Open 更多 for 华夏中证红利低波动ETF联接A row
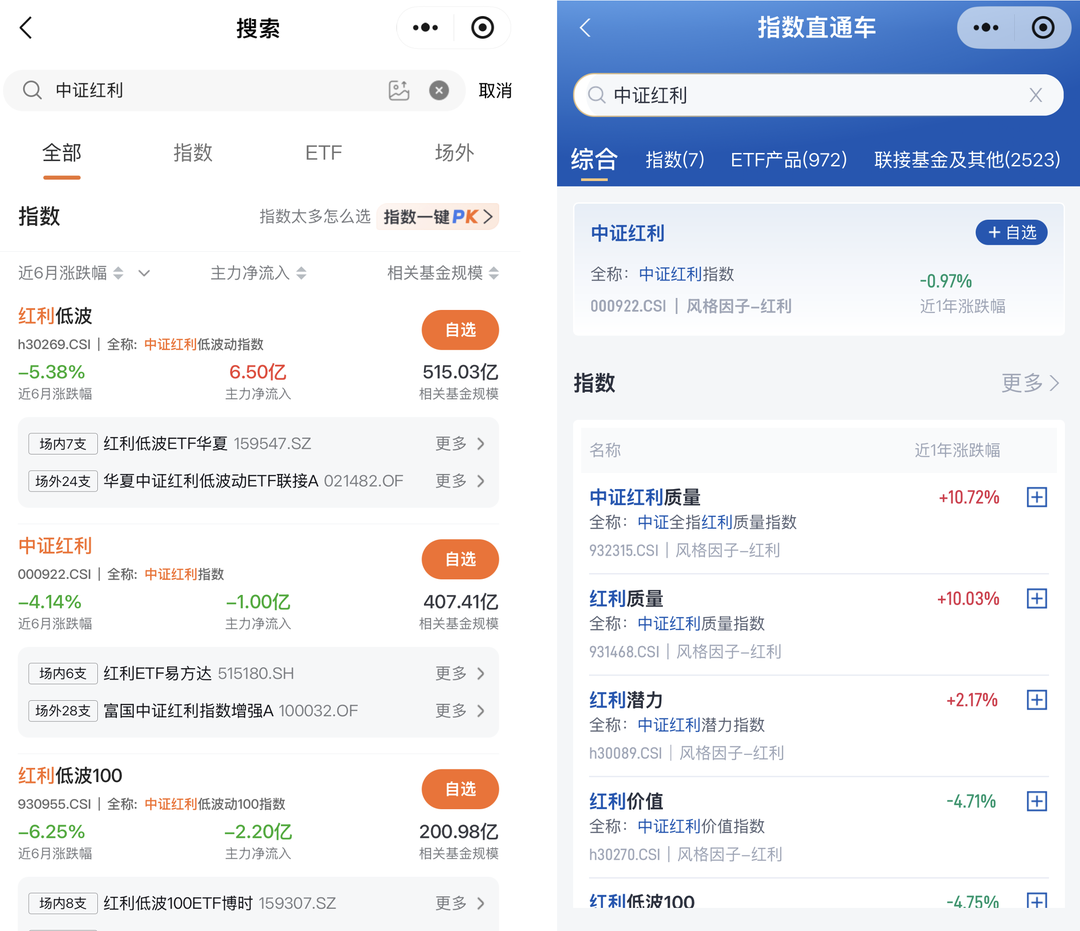1080x931 pixels. (x=460, y=481)
